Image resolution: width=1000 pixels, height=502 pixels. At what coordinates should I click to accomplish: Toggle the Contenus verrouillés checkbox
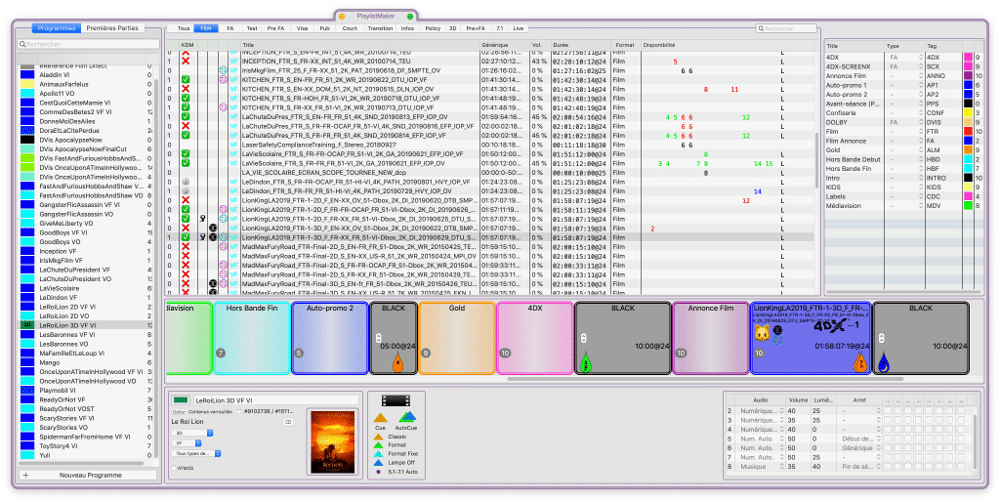point(239,411)
